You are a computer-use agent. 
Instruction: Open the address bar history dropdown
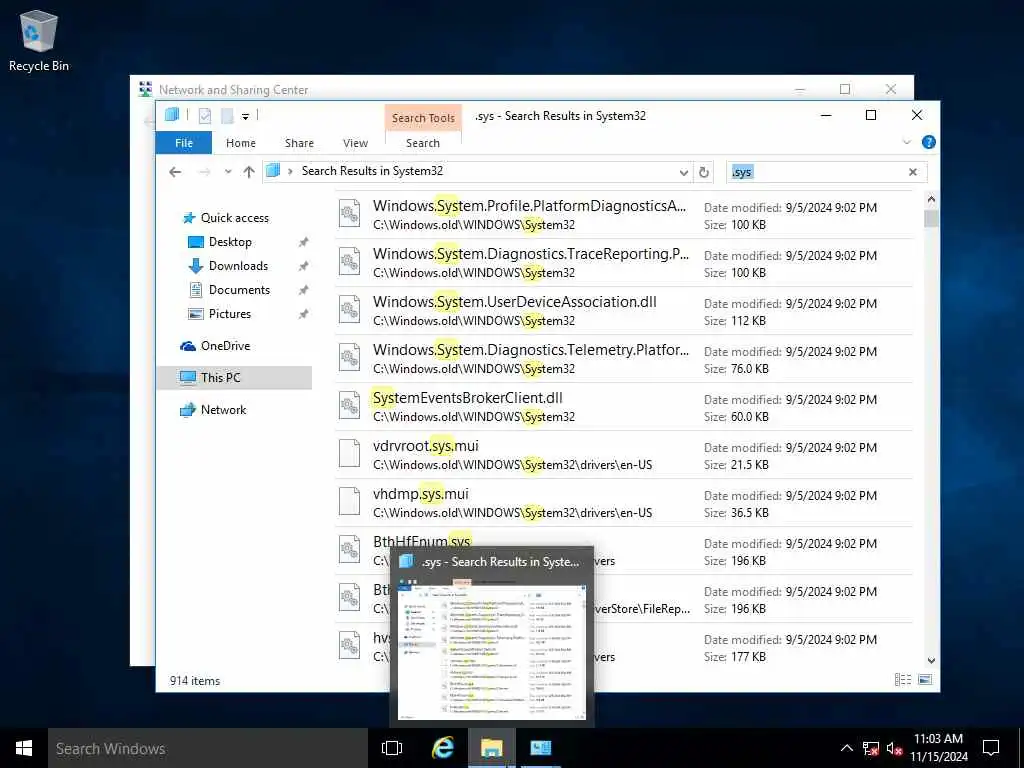(x=683, y=172)
